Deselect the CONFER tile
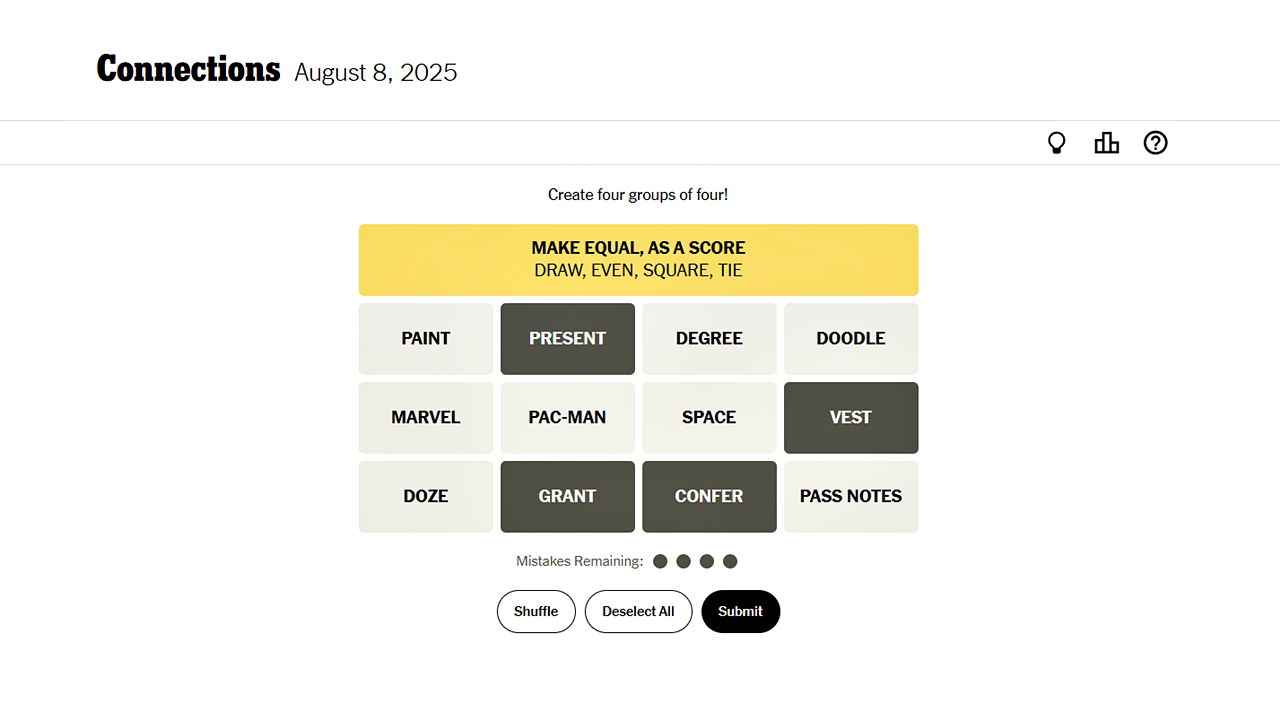1280x720 pixels. 709,496
